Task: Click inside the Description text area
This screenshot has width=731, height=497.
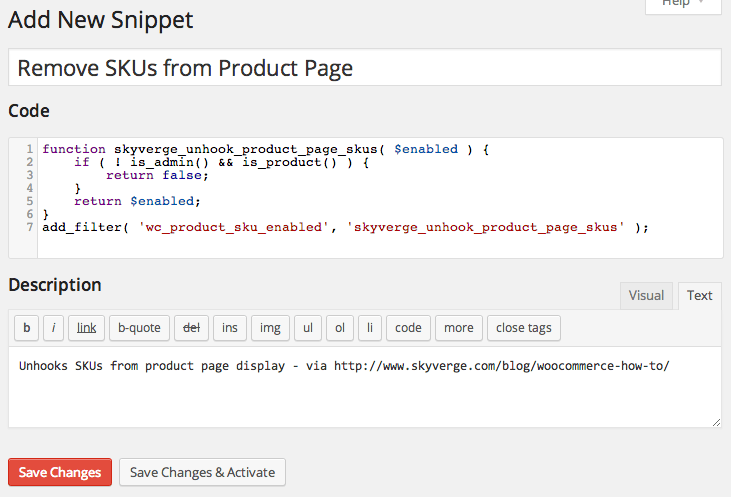Action: [364, 397]
